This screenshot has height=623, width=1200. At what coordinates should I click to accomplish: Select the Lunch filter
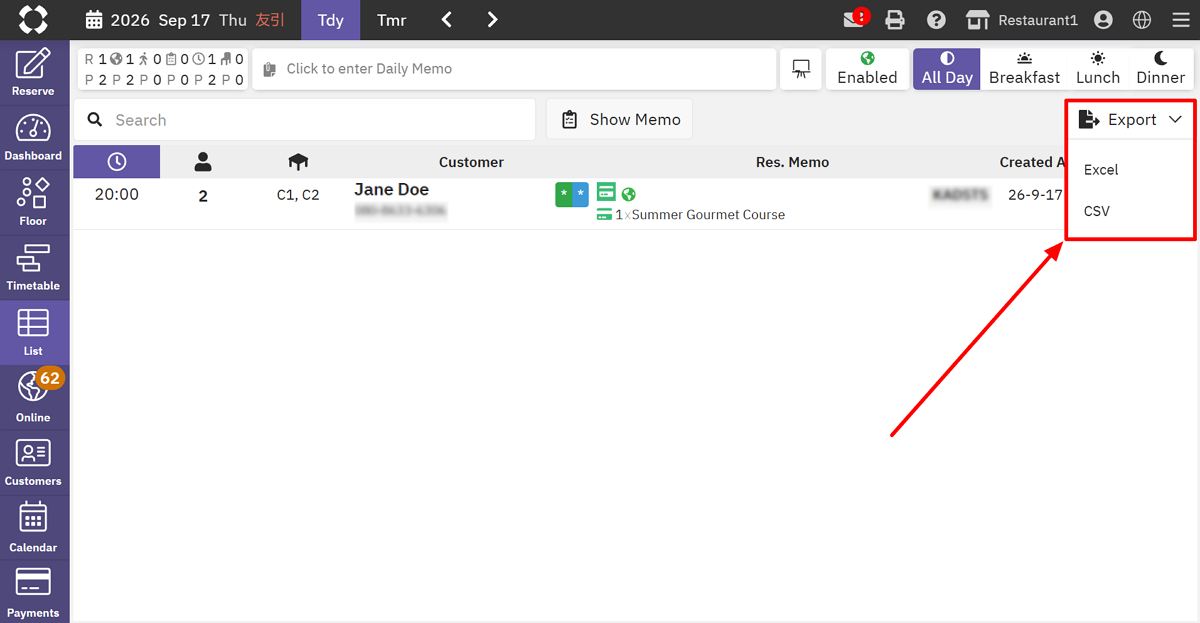(1098, 69)
